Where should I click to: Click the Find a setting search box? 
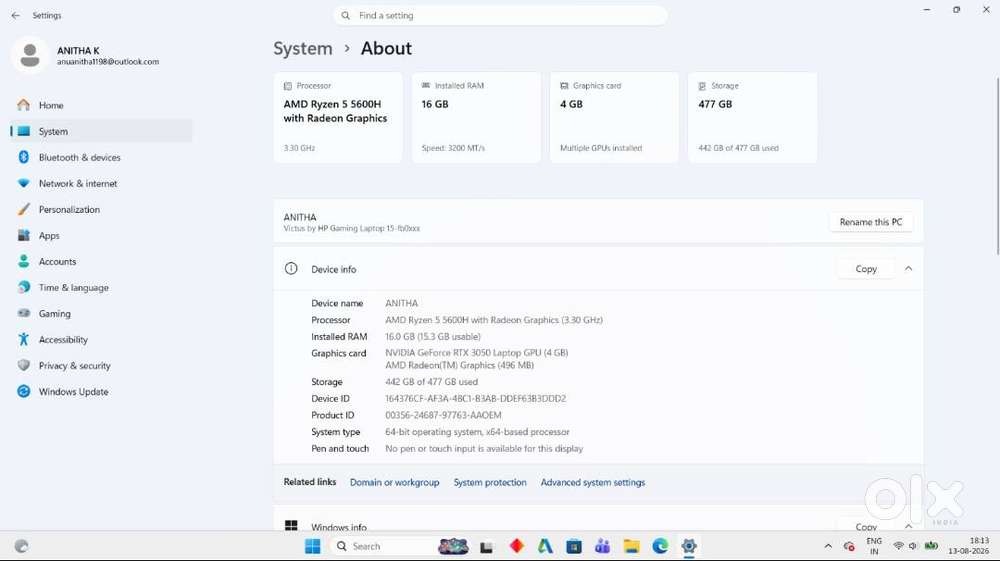tap(500, 15)
